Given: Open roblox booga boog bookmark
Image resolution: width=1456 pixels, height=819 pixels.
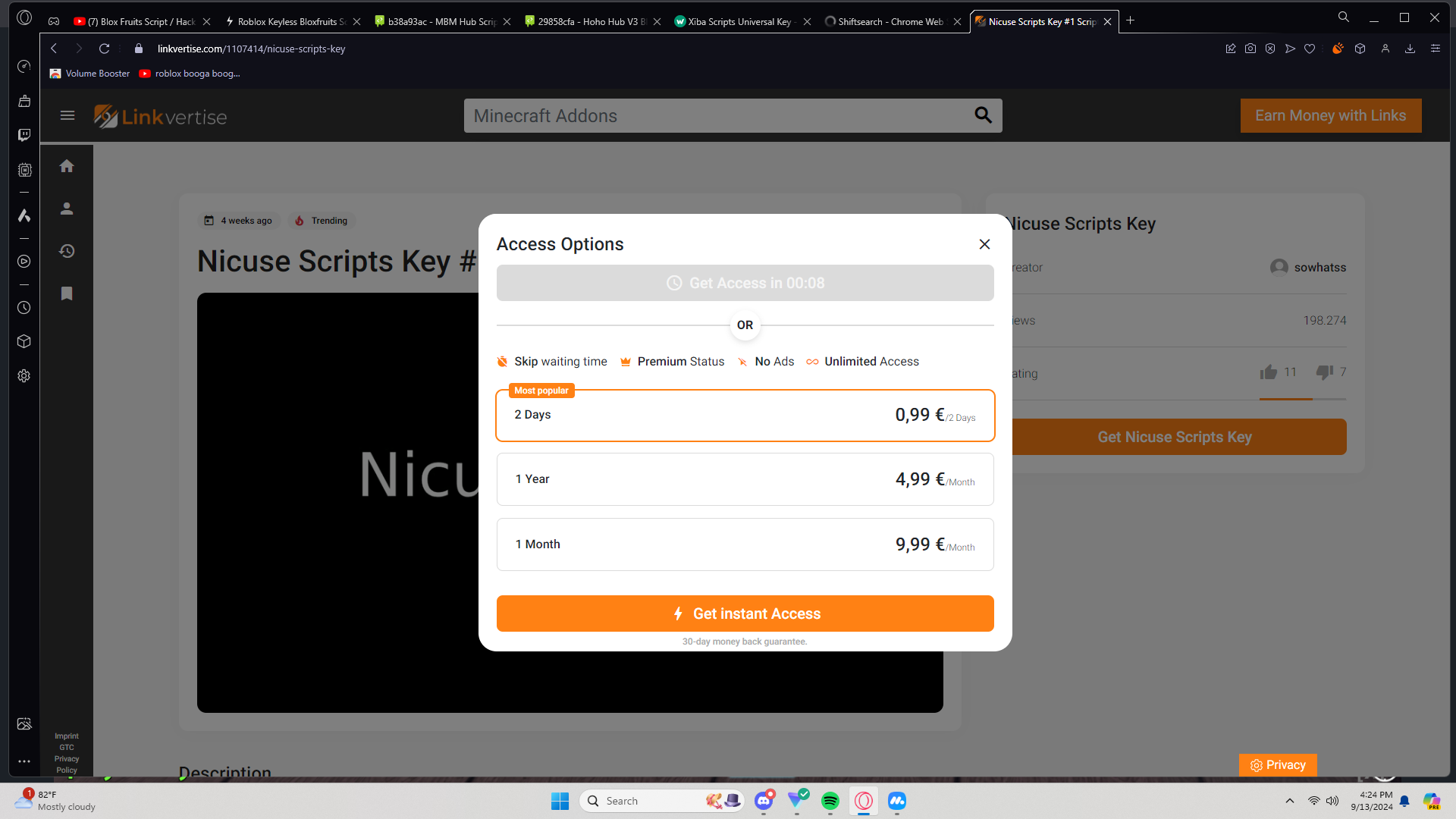Looking at the screenshot, I should click(190, 74).
